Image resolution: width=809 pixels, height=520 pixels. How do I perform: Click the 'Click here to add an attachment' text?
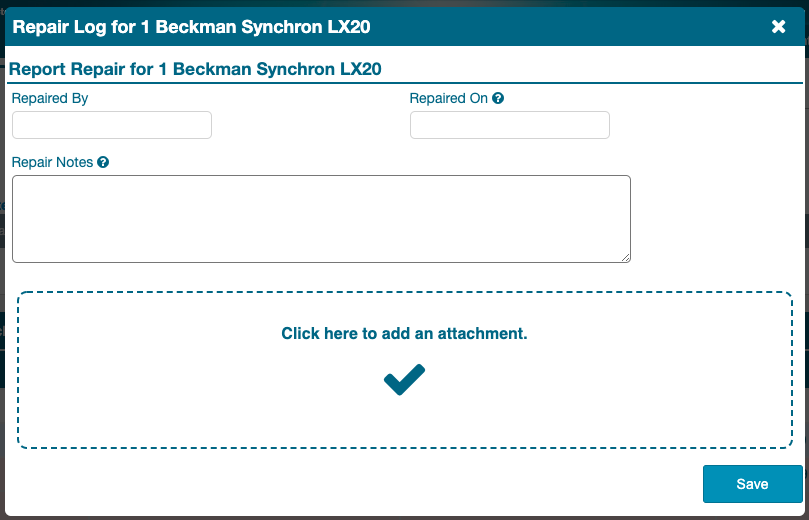pos(404,334)
